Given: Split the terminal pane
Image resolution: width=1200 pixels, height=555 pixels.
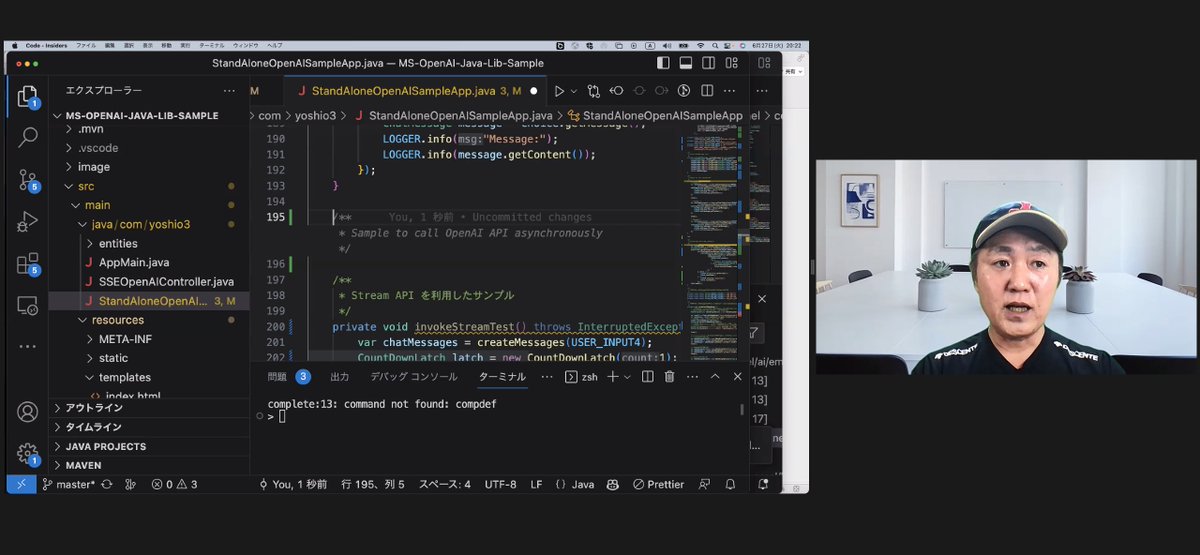Looking at the screenshot, I should (647, 377).
